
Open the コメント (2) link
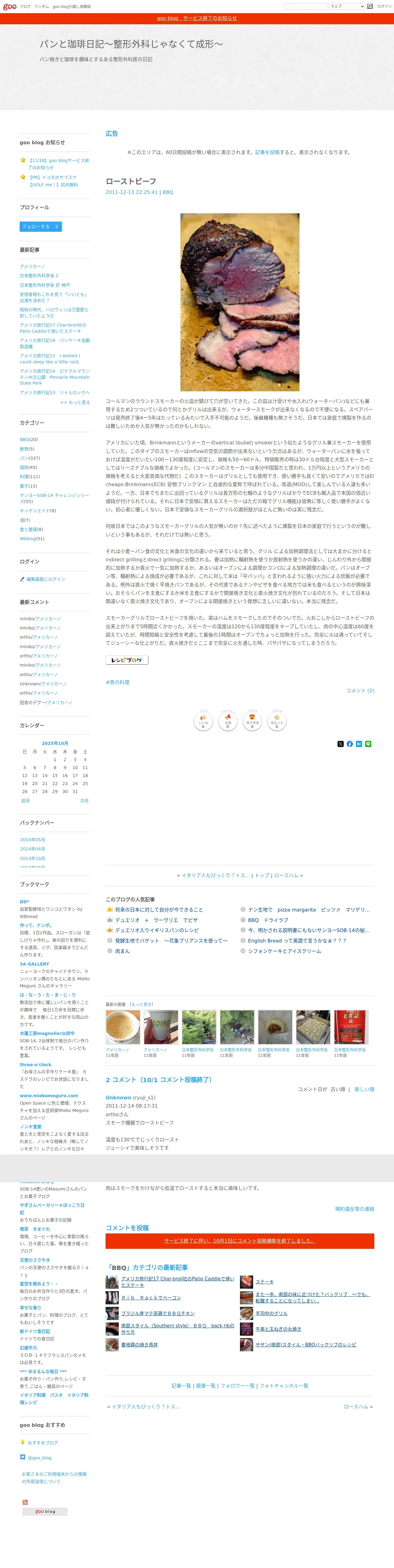pos(360,691)
